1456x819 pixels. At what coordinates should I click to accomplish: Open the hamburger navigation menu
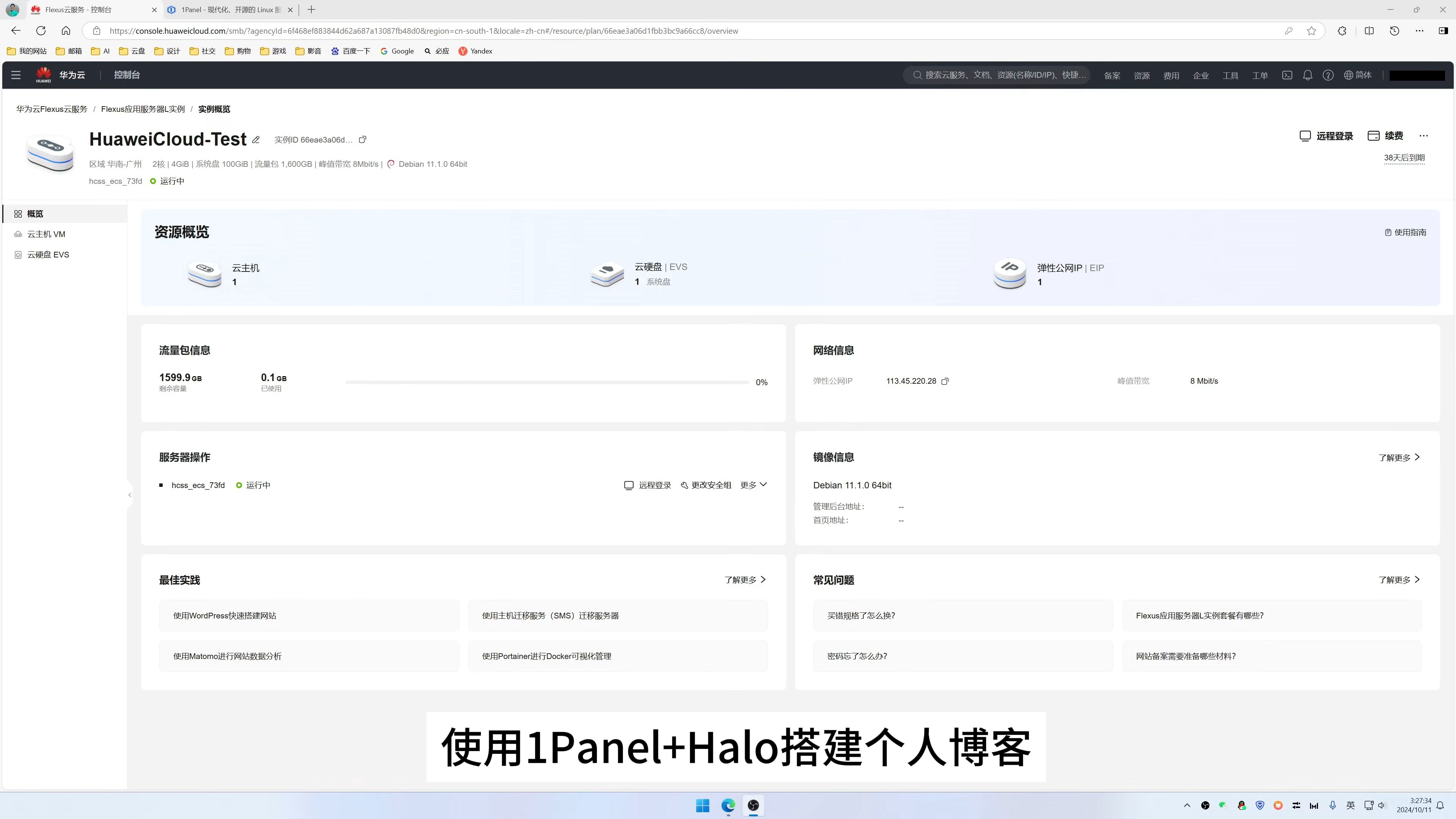pos(16,75)
